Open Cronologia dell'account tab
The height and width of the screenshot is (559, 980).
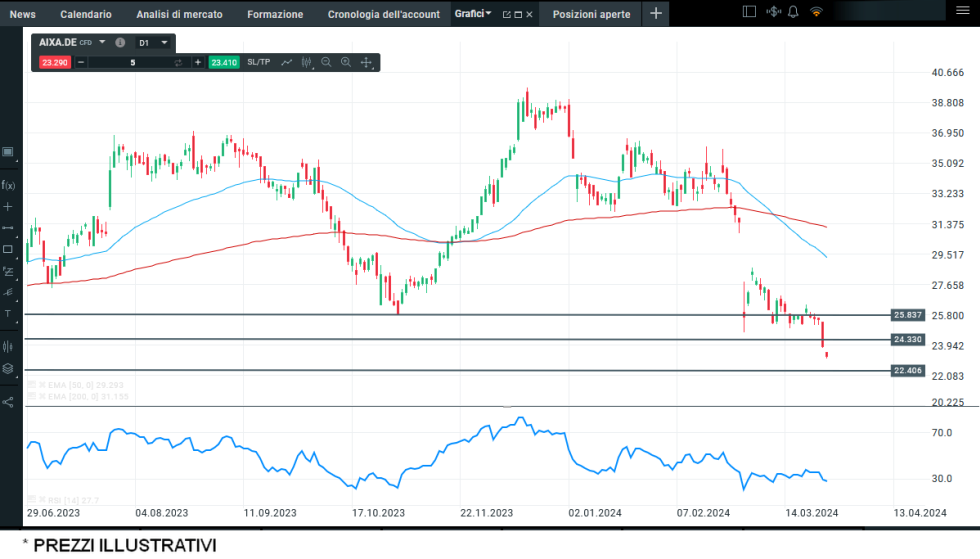[384, 14]
